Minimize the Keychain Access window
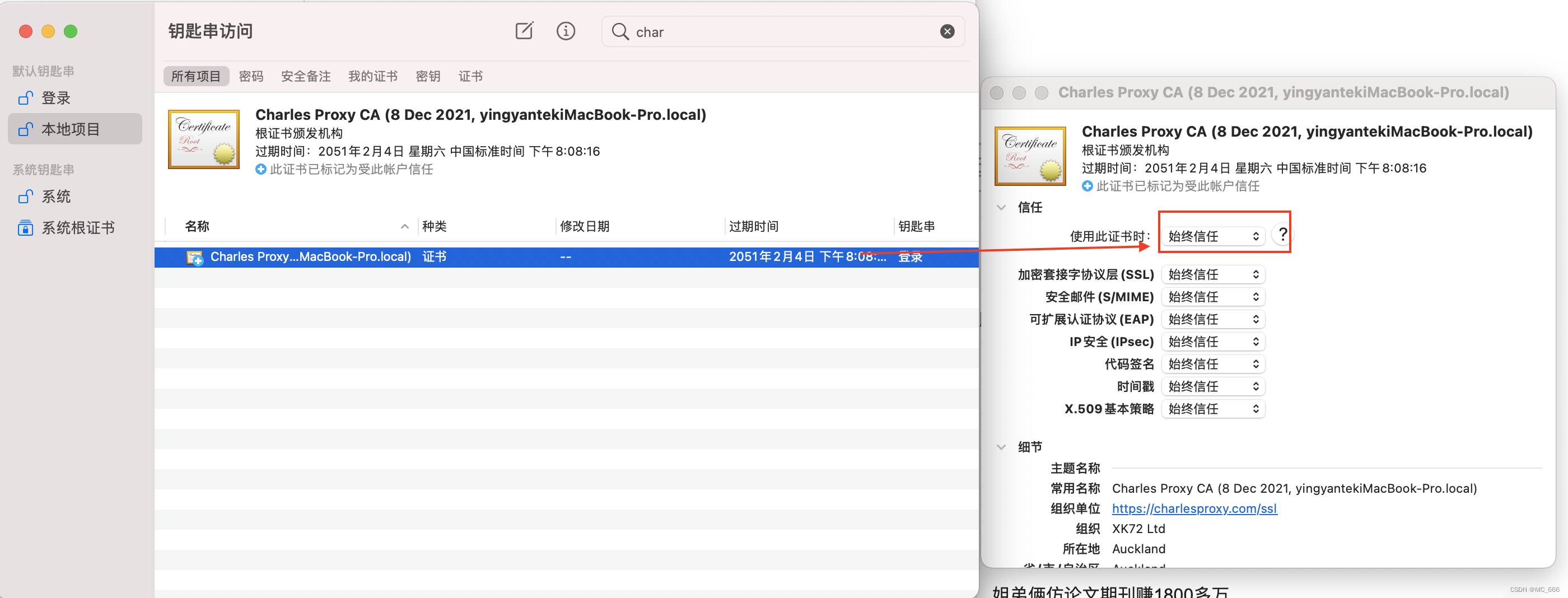Viewport: 1568px width, 598px height. [x=48, y=31]
